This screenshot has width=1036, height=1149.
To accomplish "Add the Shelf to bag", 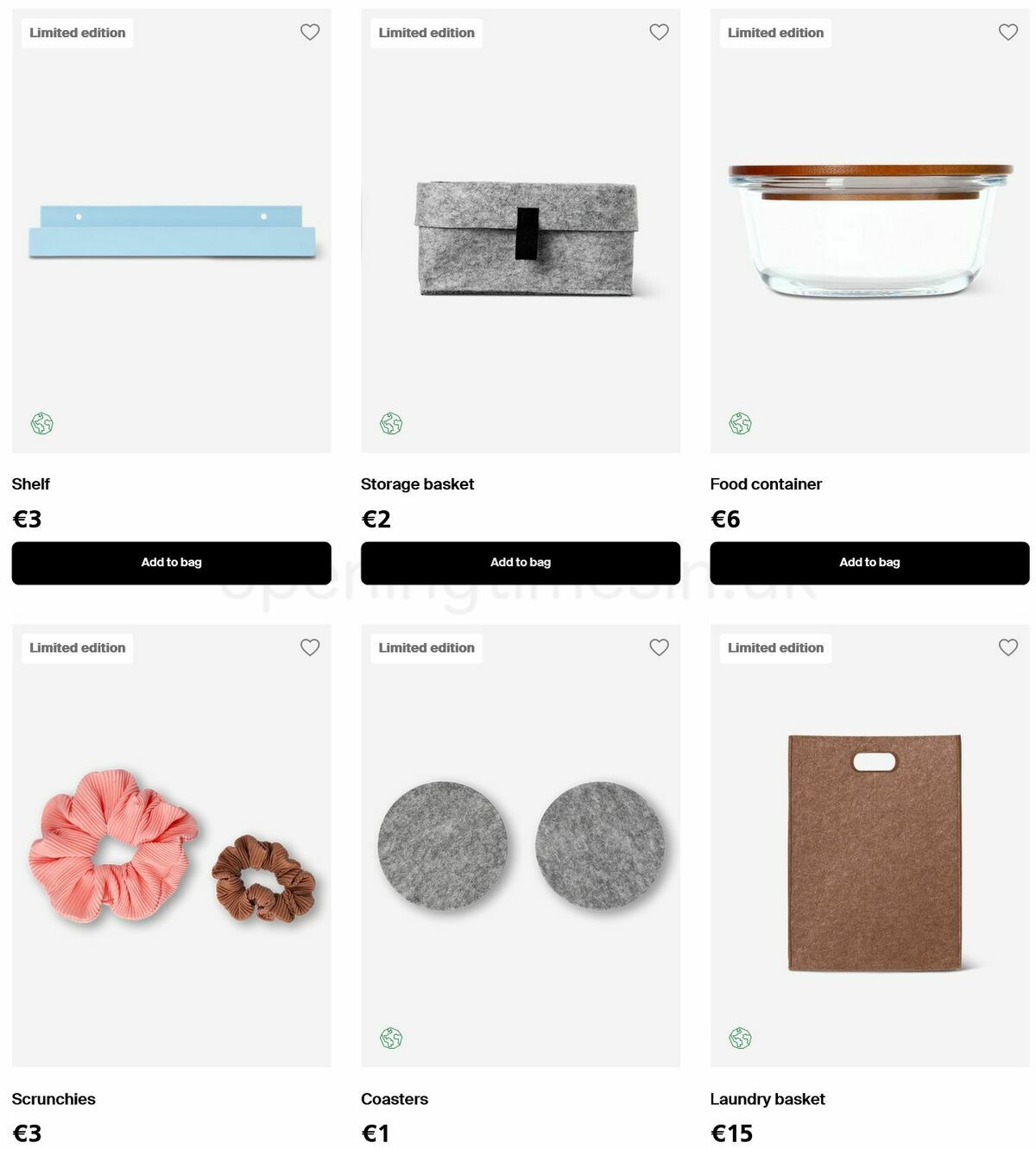I will tap(172, 563).
